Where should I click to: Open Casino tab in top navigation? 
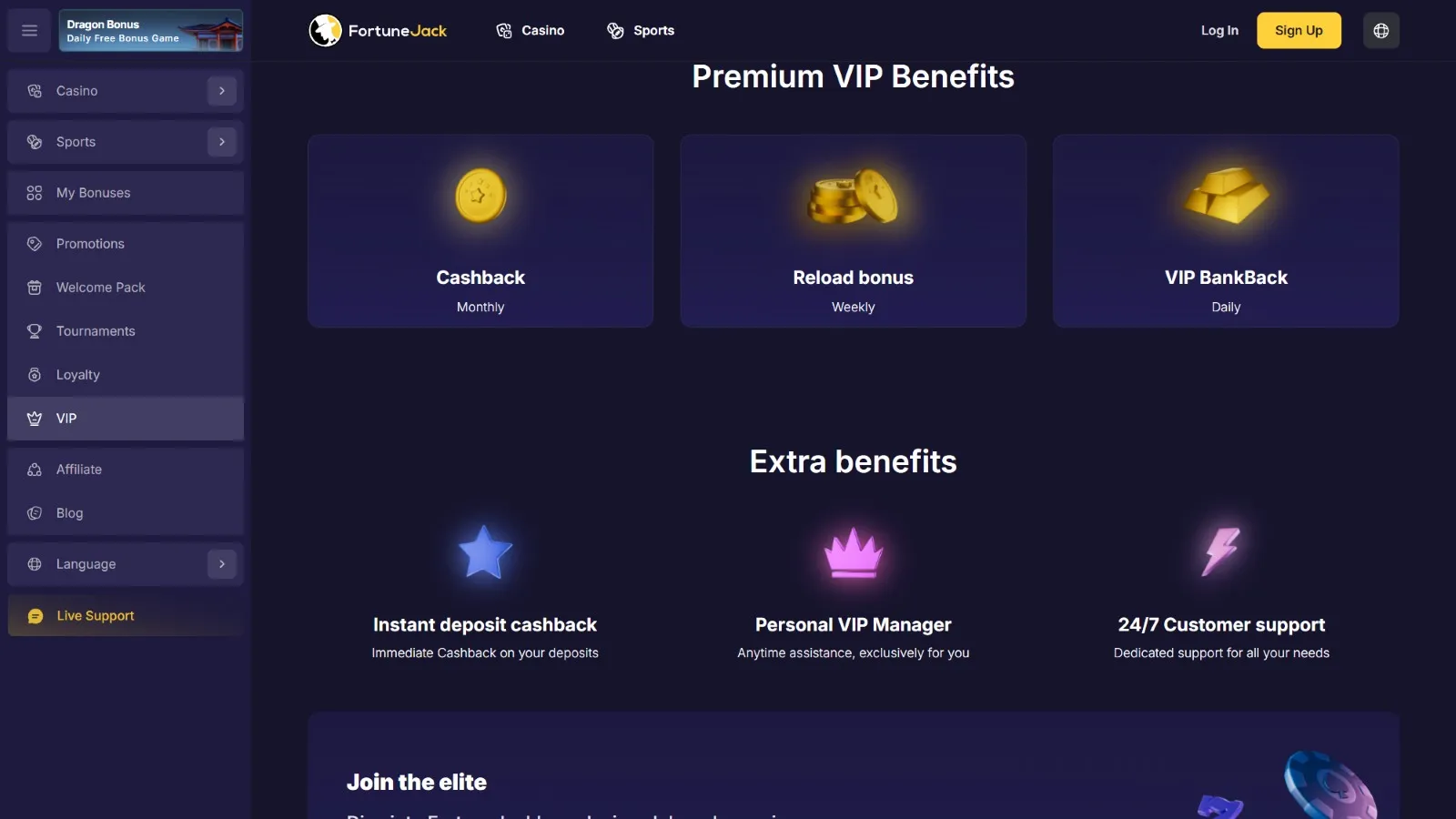coord(531,31)
